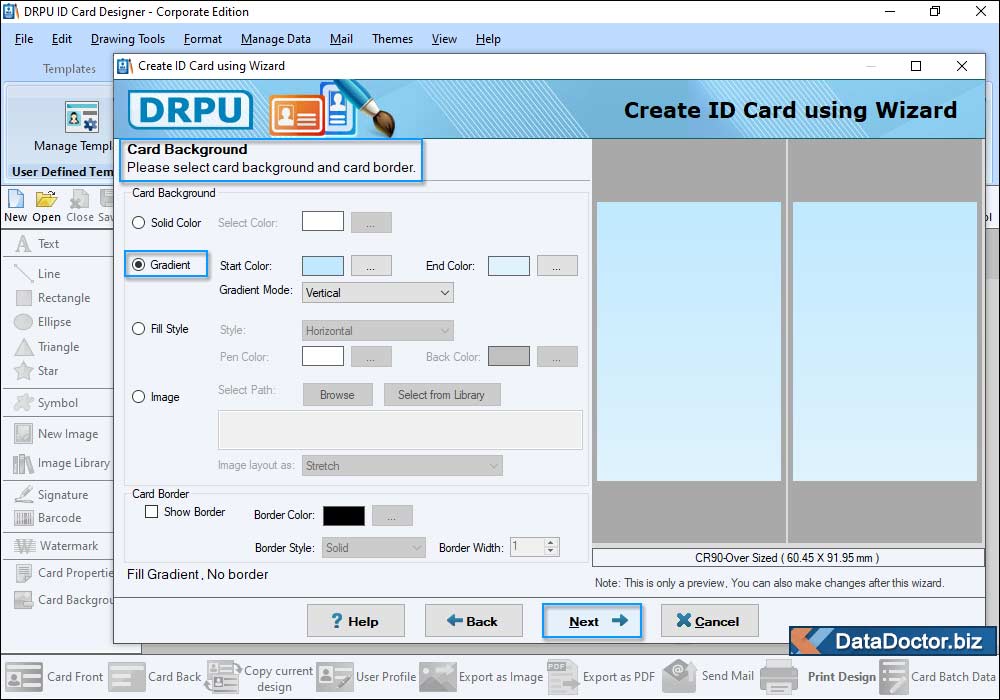Add a Signature element
The height and width of the screenshot is (700, 1000).
pos(51,495)
